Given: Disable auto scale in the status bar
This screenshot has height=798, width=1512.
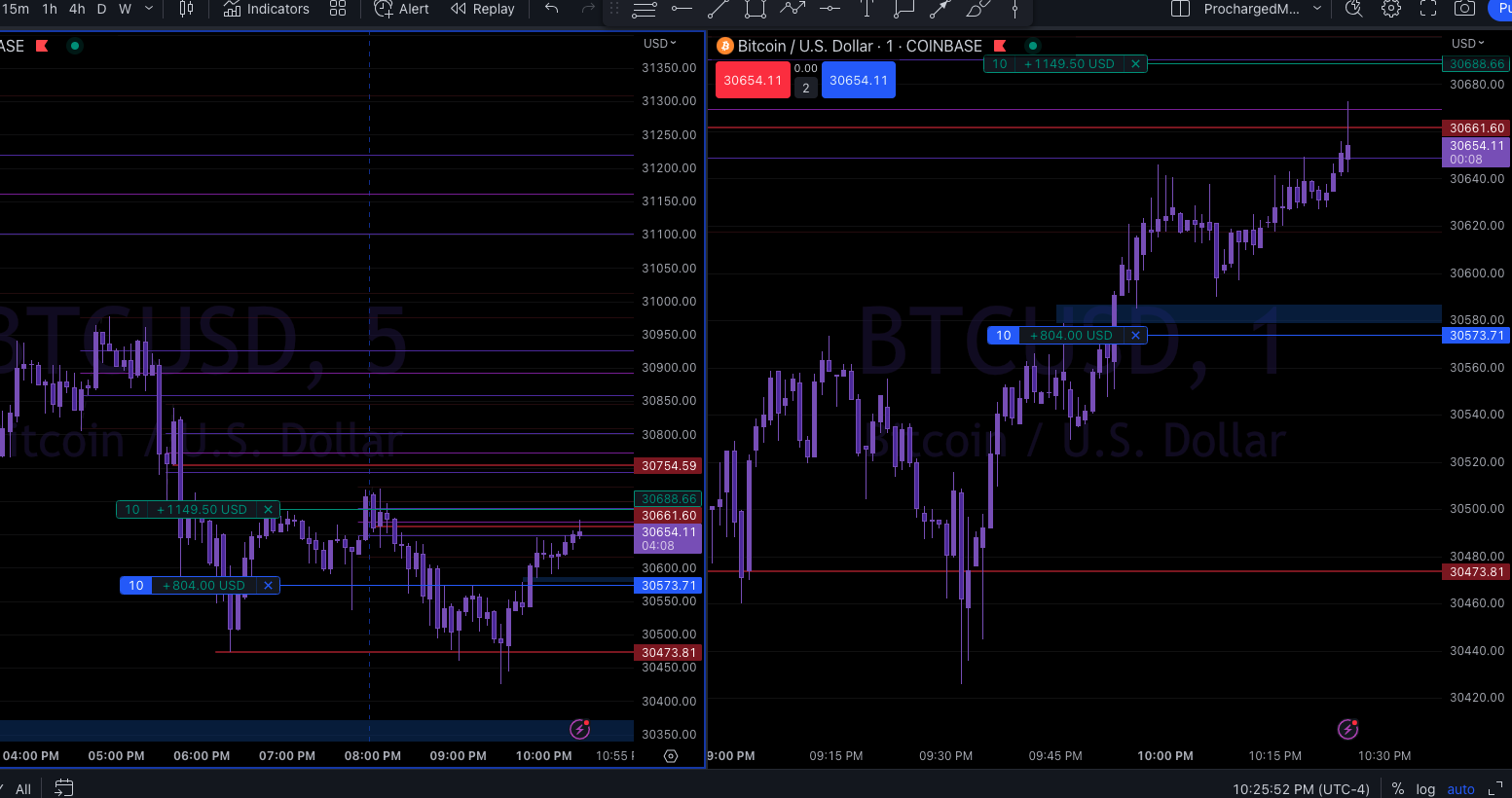Looking at the screenshot, I should [1459, 788].
